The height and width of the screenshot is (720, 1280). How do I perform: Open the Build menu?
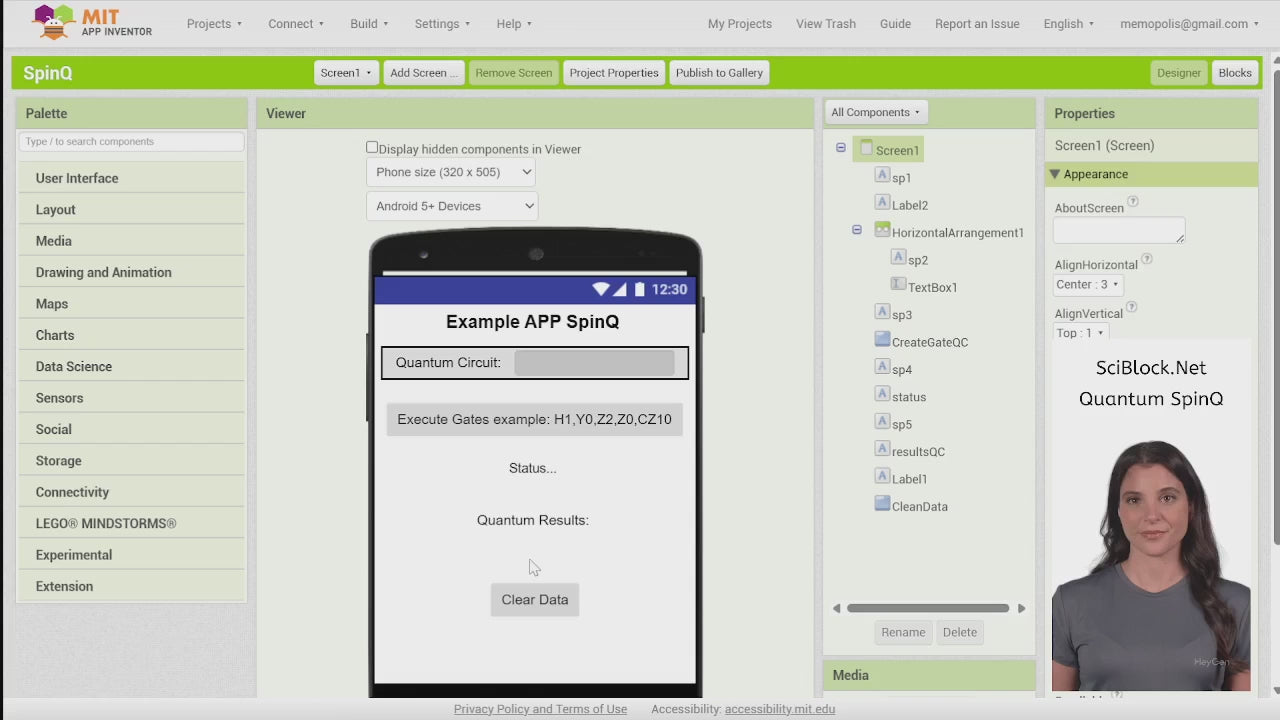369,24
